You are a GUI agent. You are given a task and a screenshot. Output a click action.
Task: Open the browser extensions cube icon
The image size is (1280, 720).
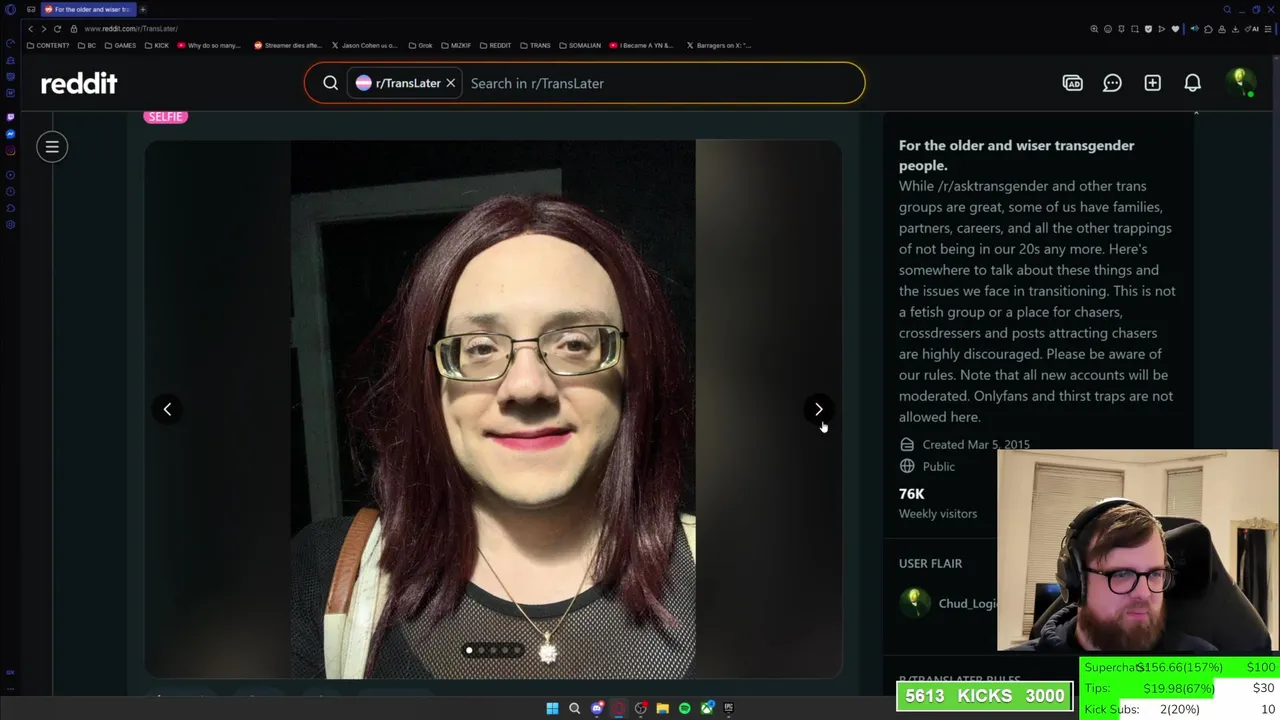pyautogui.click(x=1208, y=29)
